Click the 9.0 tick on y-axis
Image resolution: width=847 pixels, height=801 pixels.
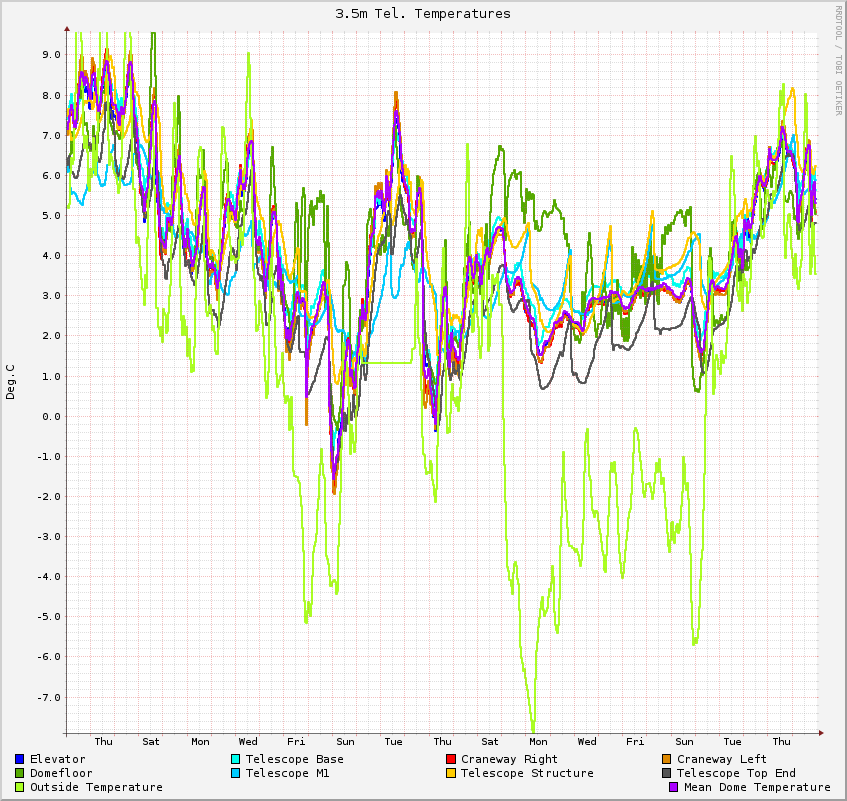[51, 55]
